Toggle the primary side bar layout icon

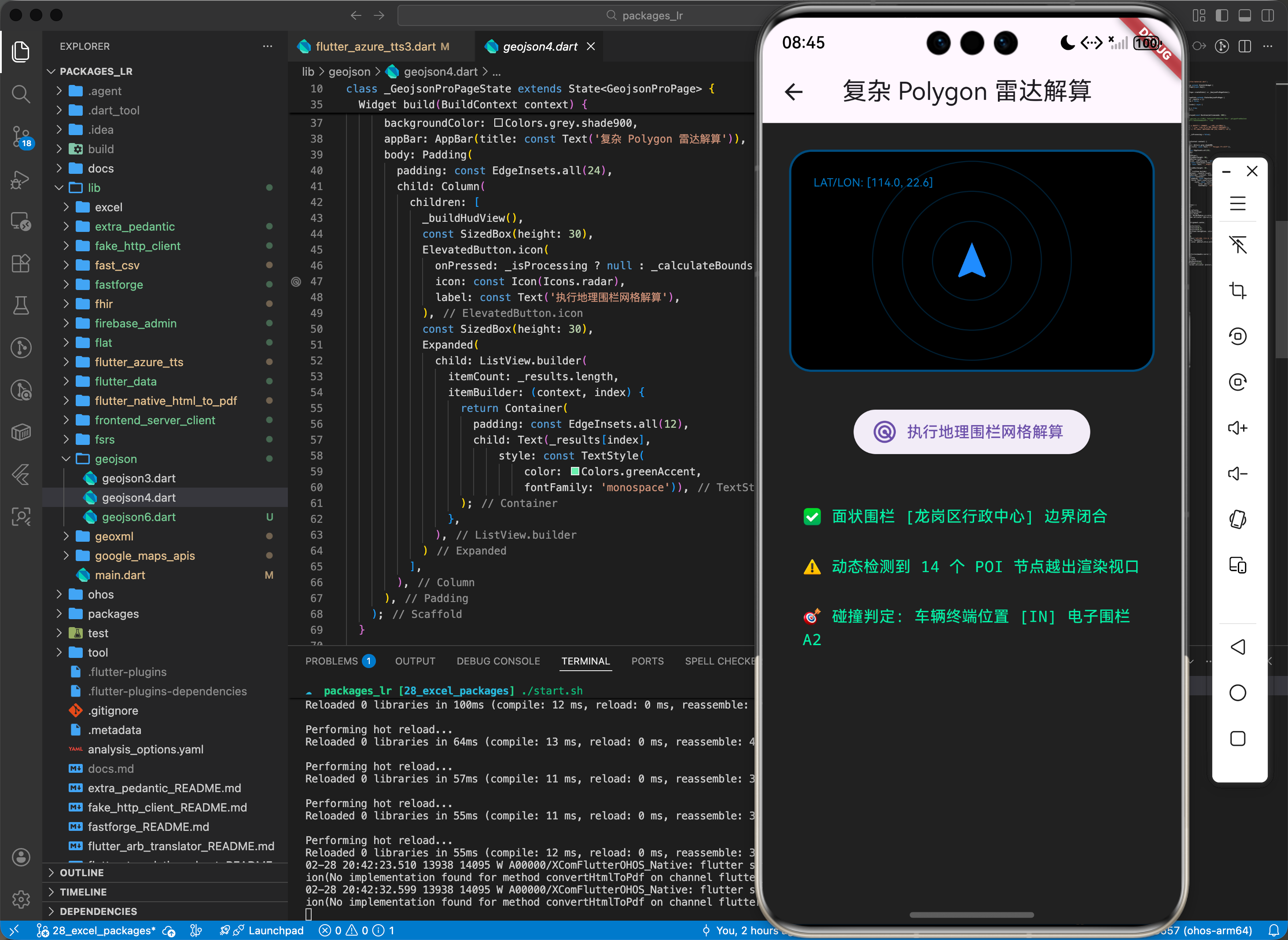[1222, 15]
